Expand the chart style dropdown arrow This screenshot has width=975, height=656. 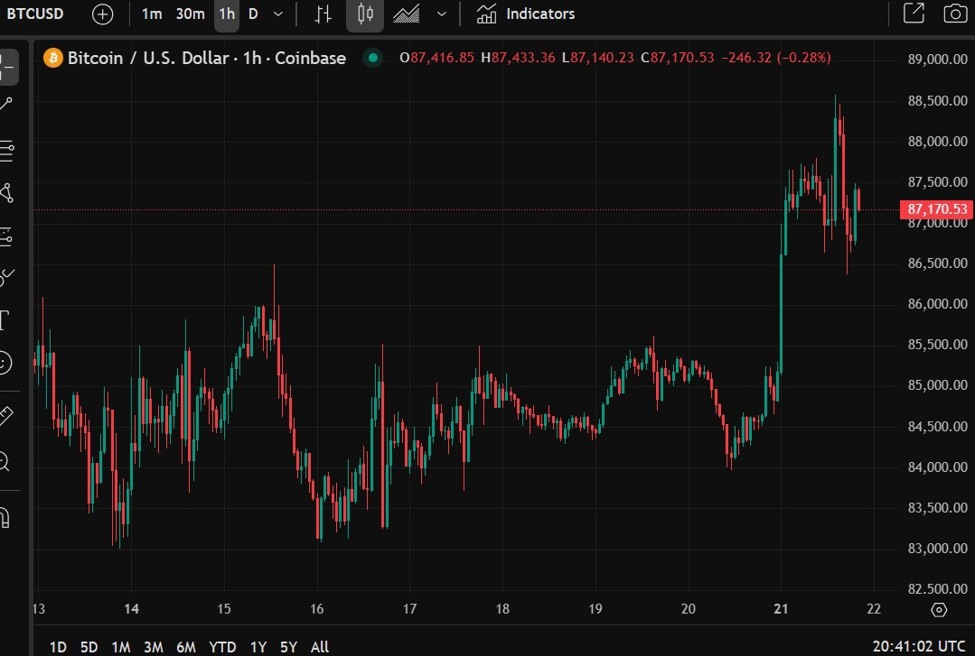442,14
